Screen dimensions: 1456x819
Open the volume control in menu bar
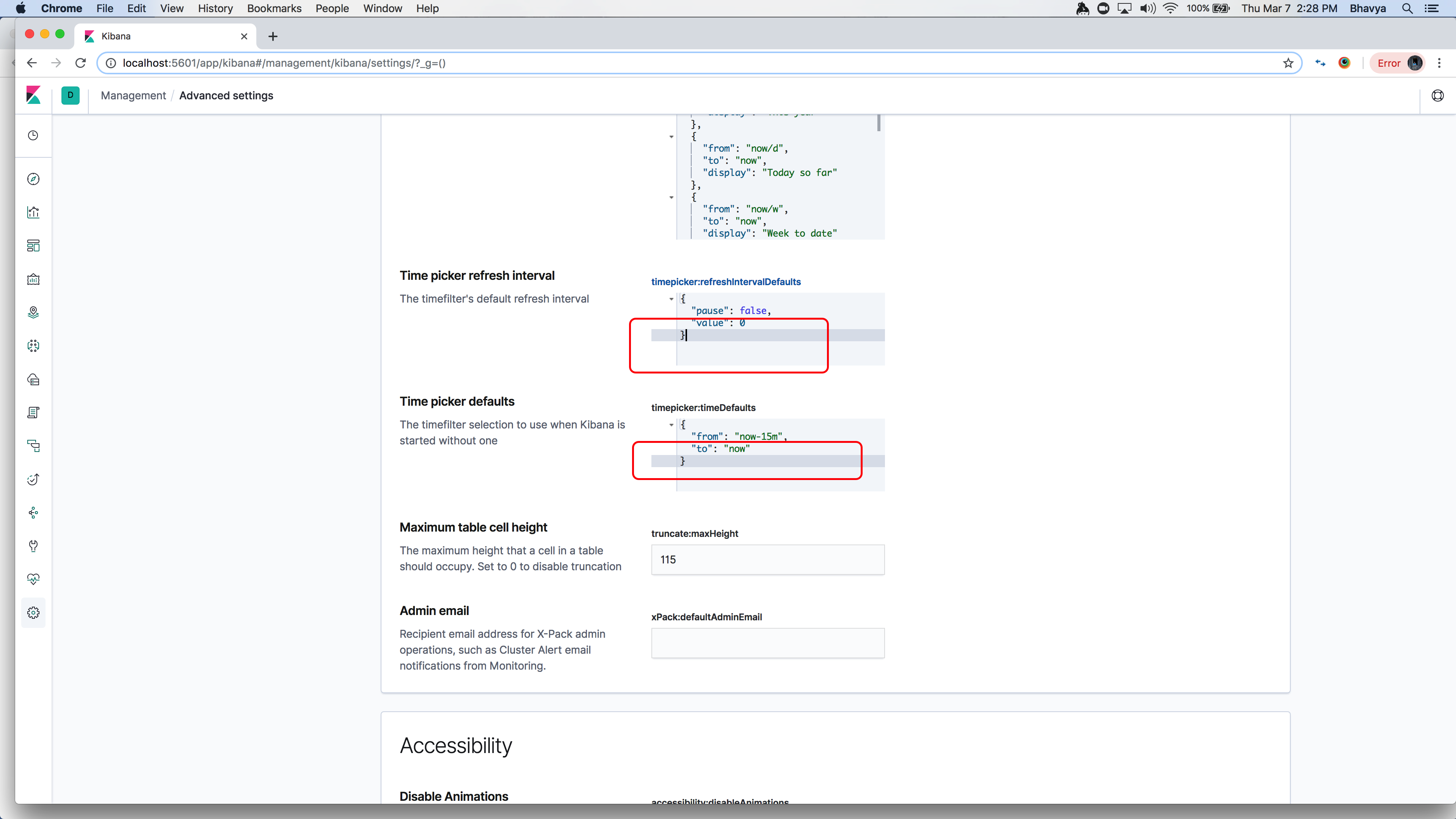[x=1147, y=8]
